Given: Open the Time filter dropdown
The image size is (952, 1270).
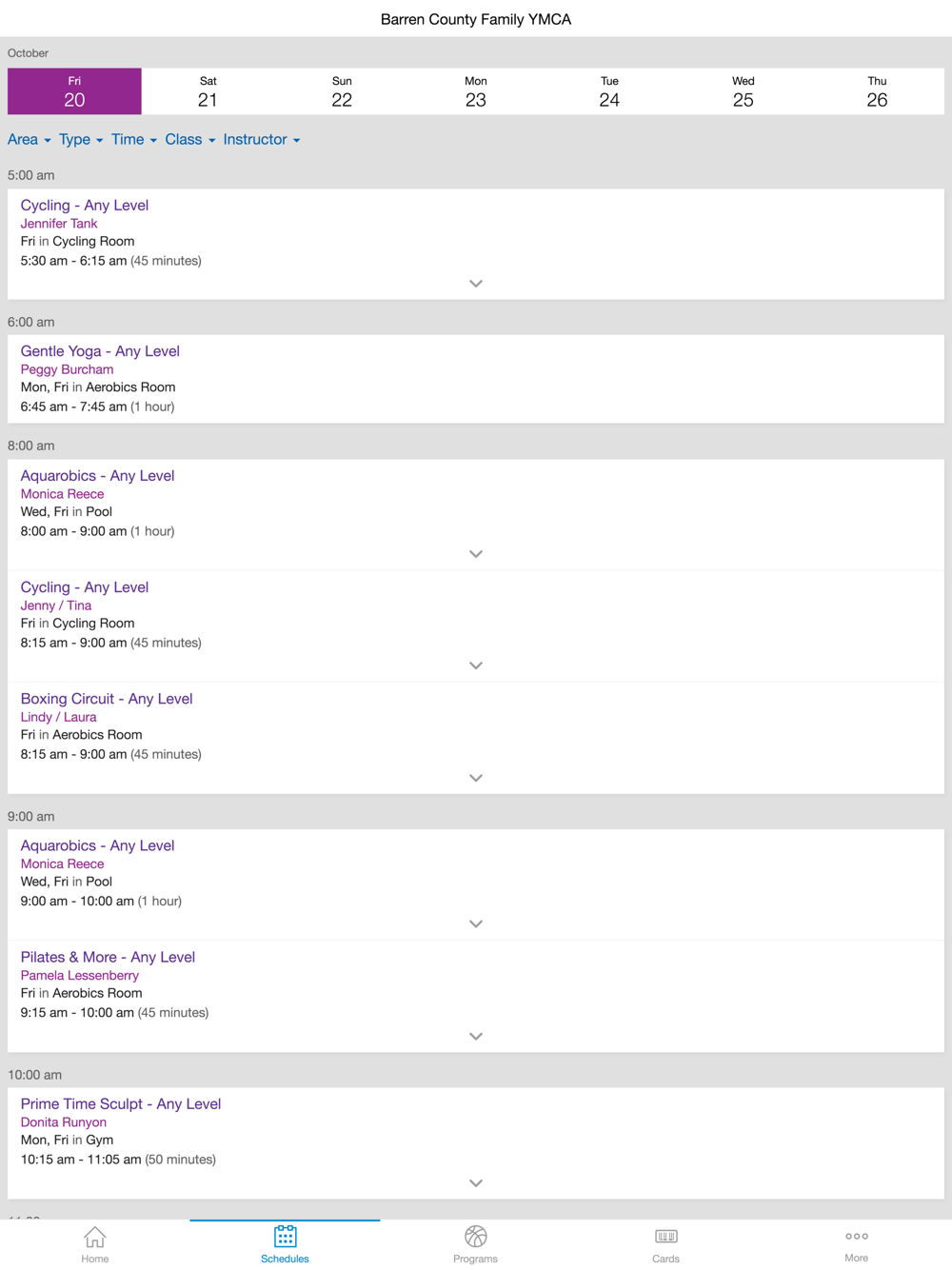Looking at the screenshot, I should (x=134, y=140).
